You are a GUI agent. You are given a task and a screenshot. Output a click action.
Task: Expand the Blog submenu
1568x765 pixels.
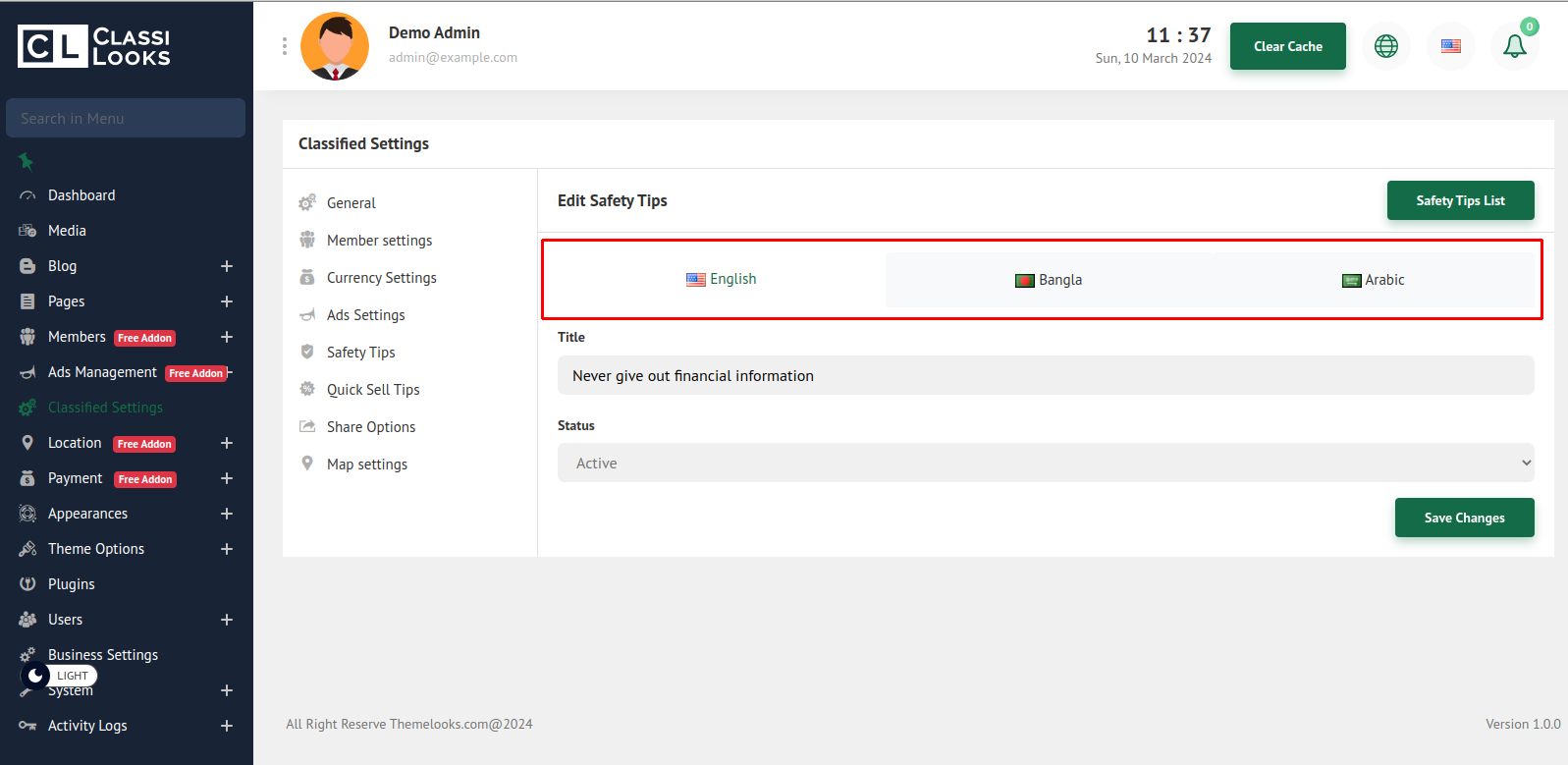[227, 266]
